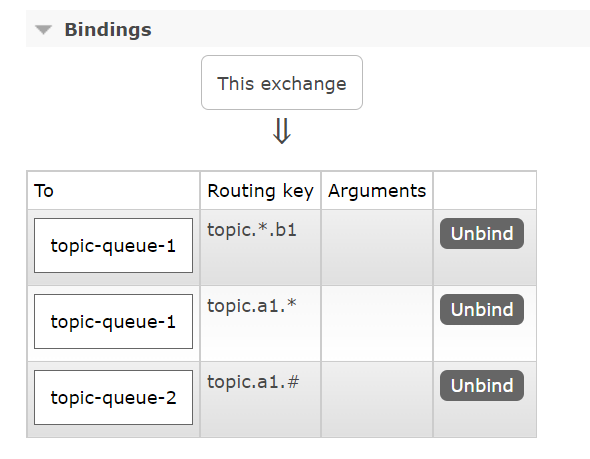Click the Bindings section heading
Image resolution: width=590 pixels, height=459 pixels.
pyautogui.click(x=108, y=30)
